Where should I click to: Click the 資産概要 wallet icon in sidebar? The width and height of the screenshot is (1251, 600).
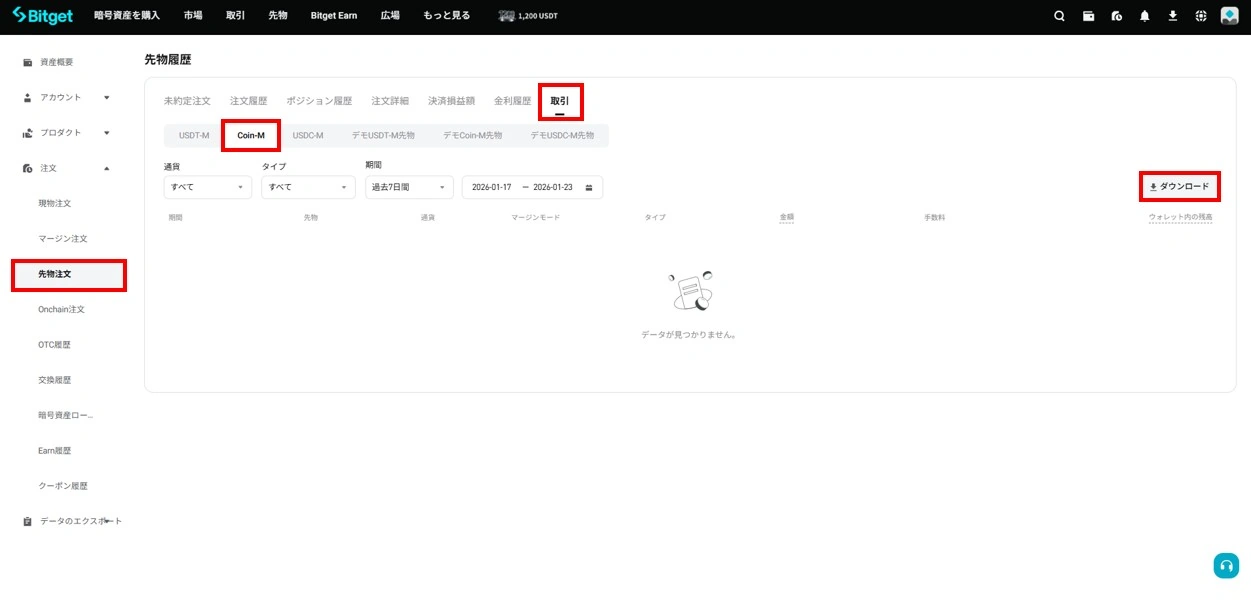(28, 62)
